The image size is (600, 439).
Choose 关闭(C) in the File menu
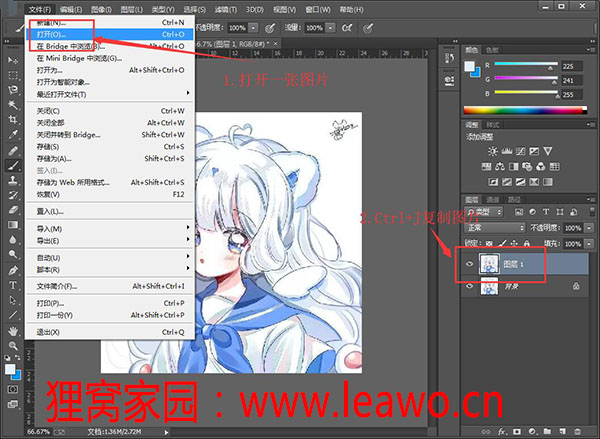pyautogui.click(x=110, y=111)
